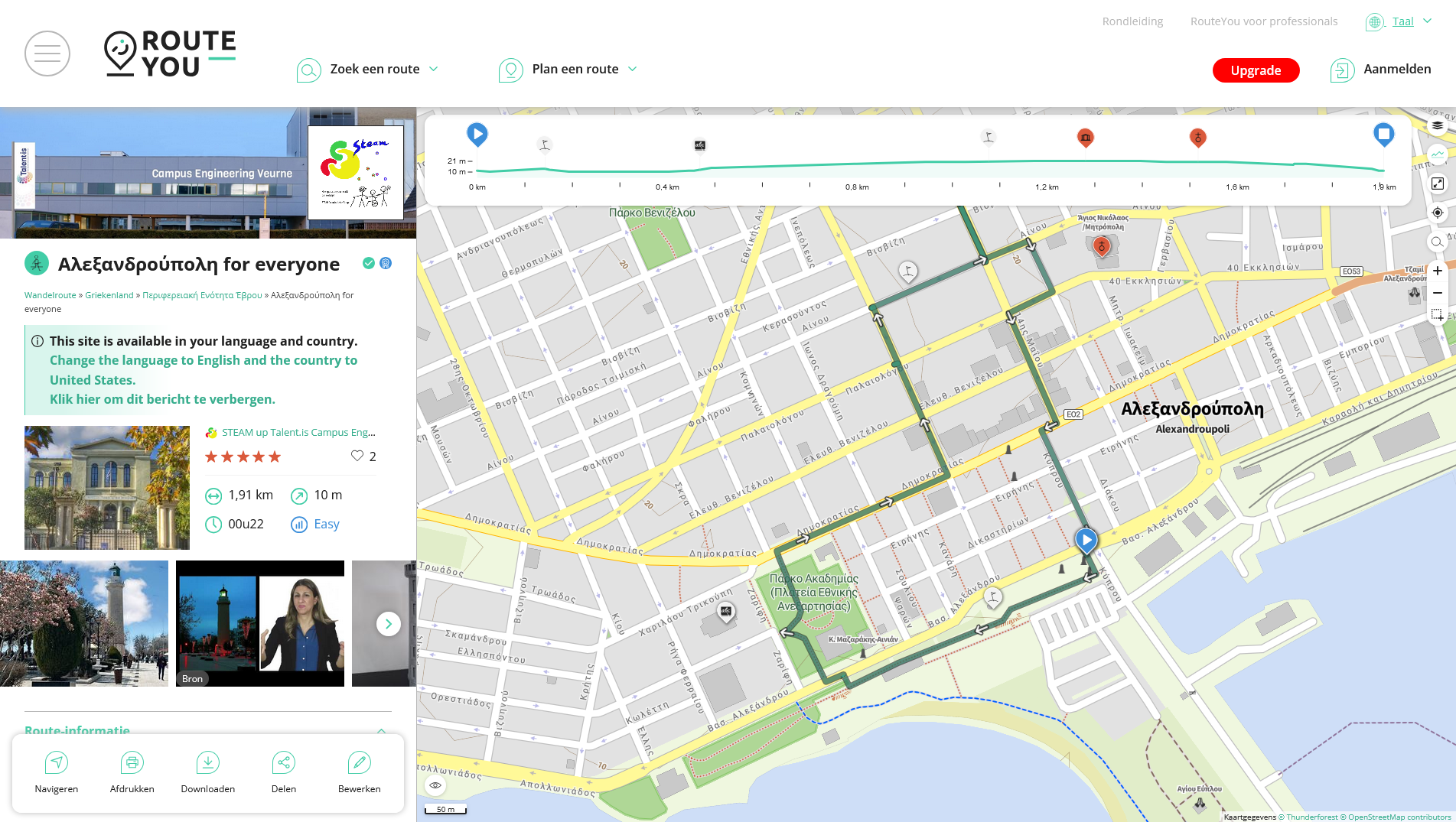
Task: Click the start marker on elevation profile
Action: point(477,135)
